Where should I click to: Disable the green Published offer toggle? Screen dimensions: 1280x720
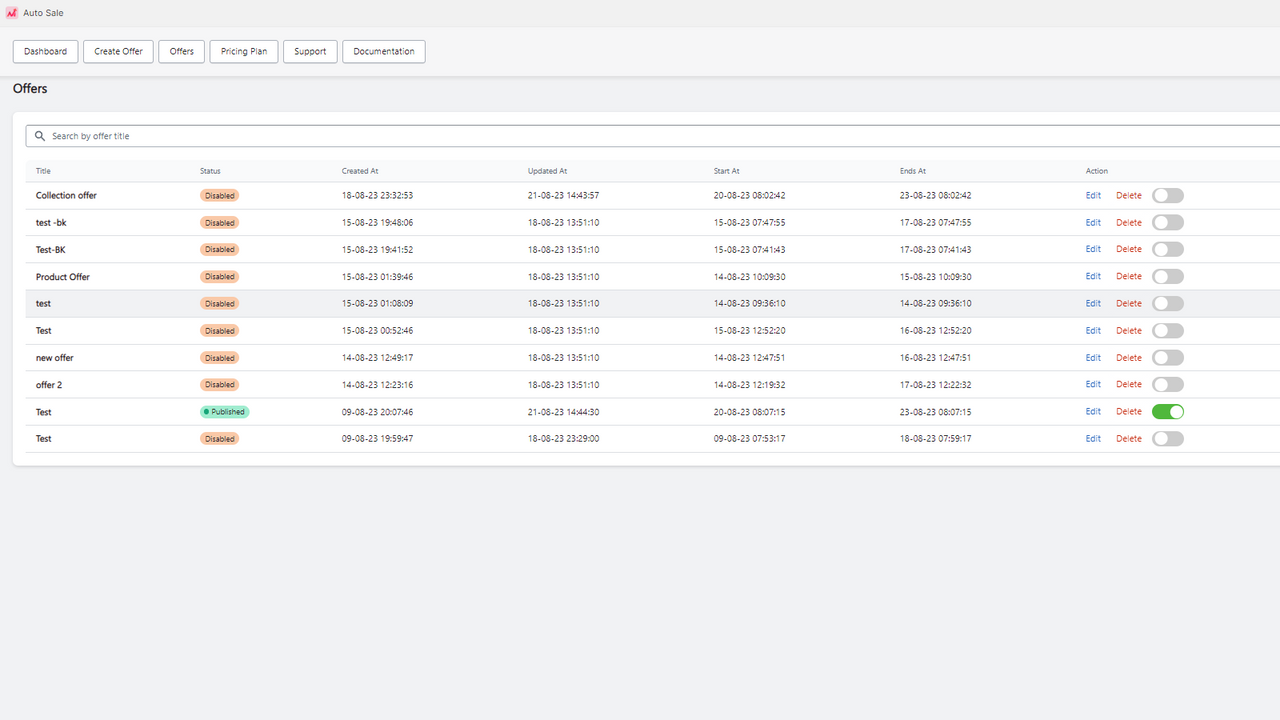pos(1167,412)
